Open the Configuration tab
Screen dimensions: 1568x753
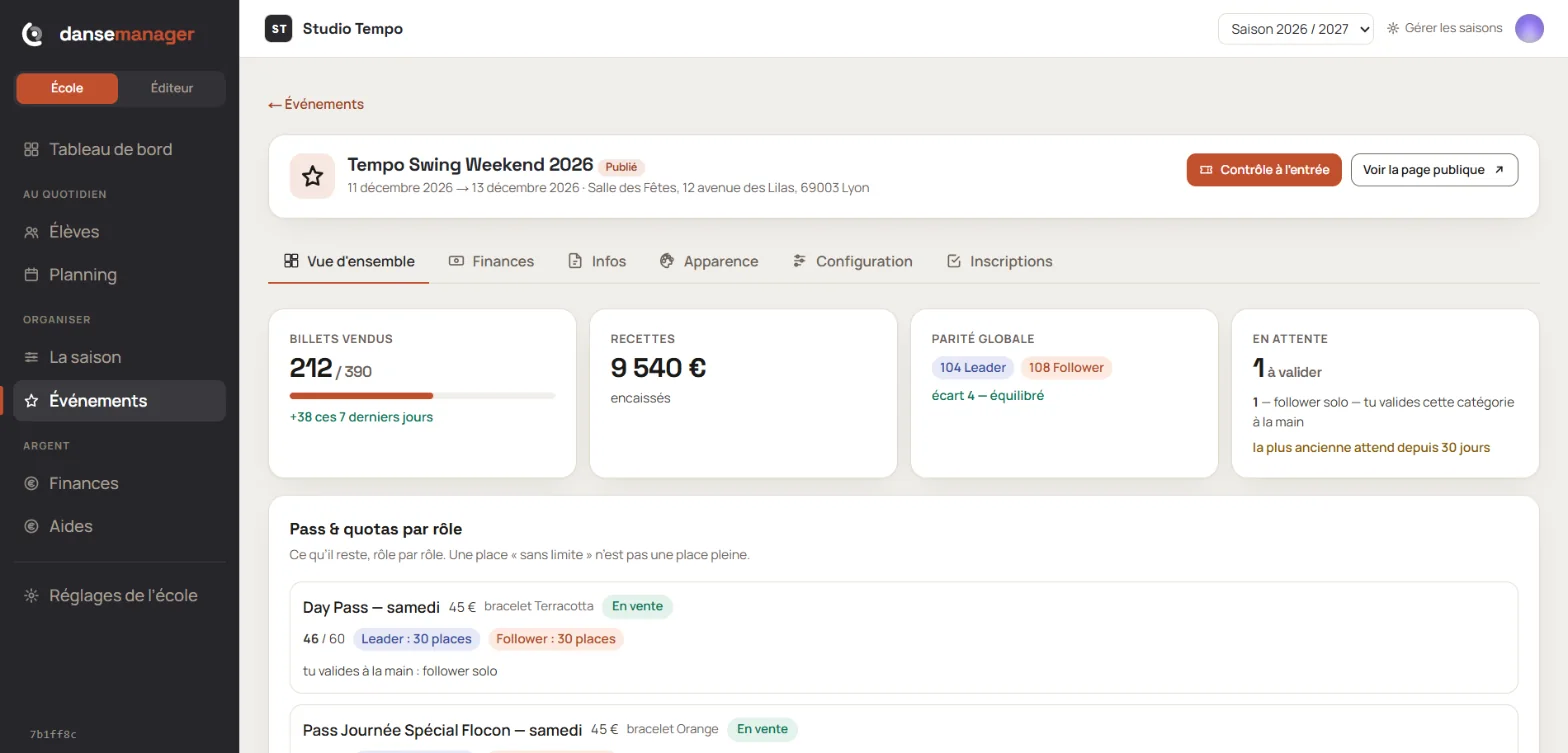click(852, 261)
